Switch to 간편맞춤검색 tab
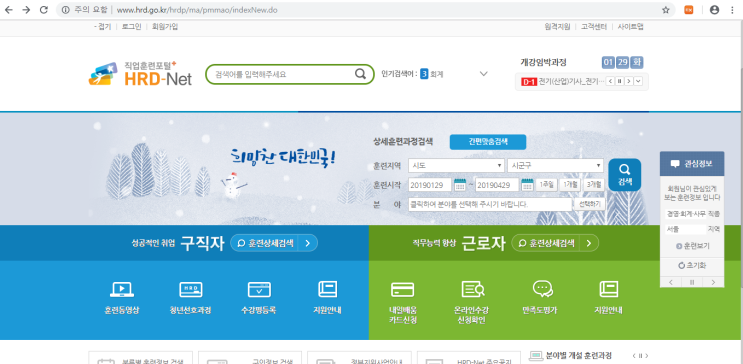 pyautogui.click(x=488, y=142)
